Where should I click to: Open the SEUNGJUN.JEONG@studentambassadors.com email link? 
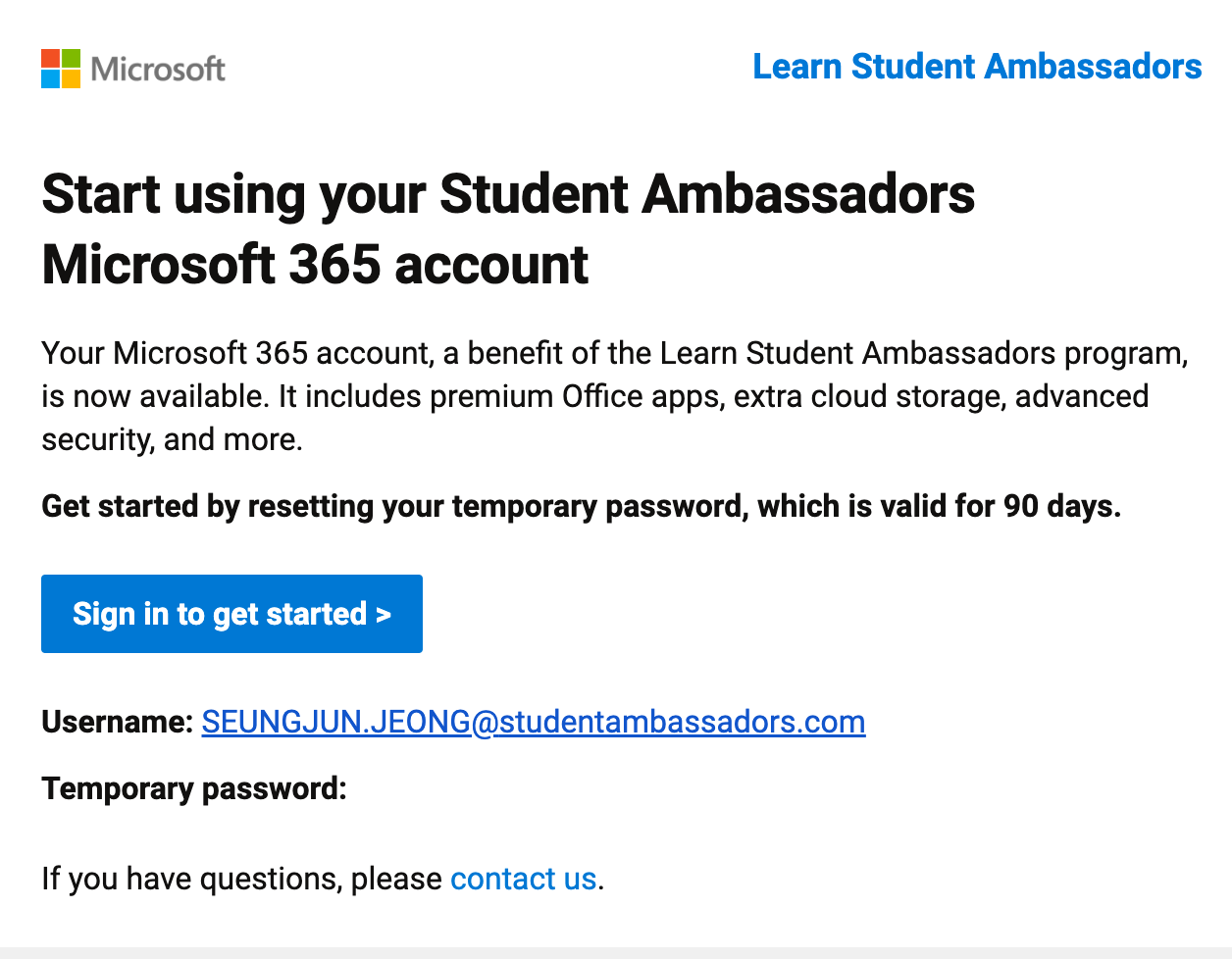534,722
